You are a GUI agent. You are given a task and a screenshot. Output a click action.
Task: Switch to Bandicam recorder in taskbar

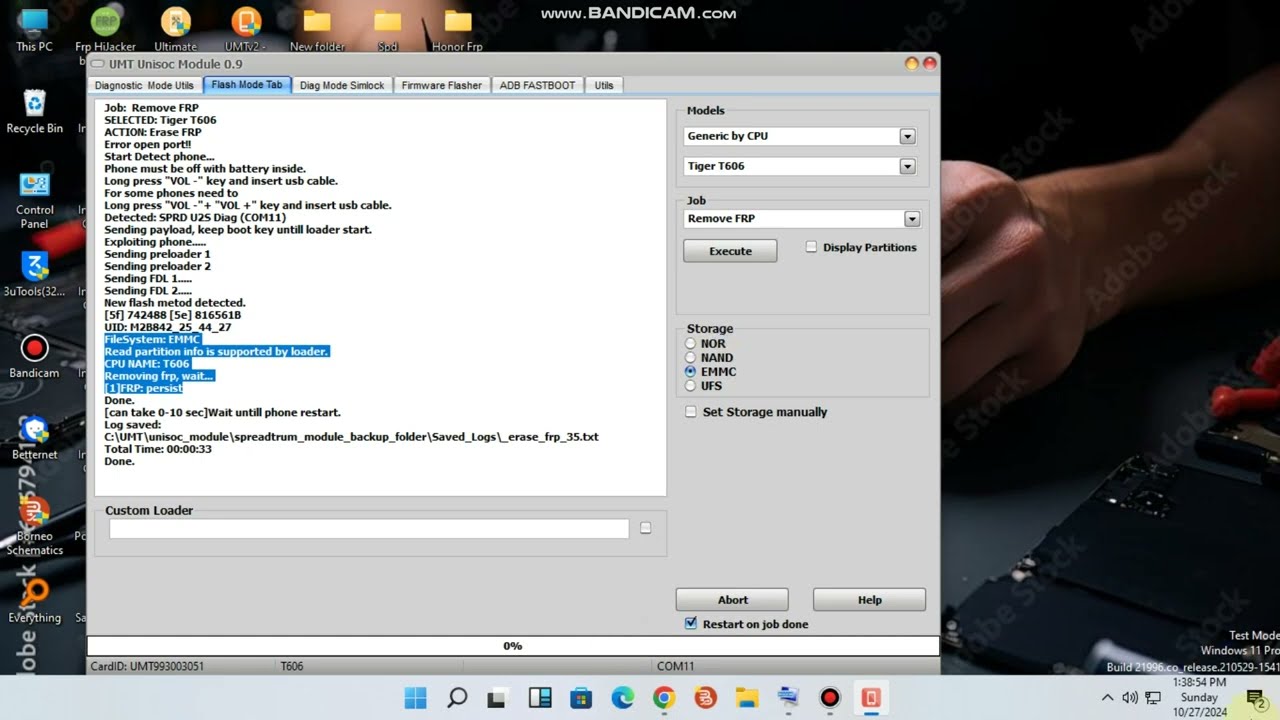click(x=830, y=698)
